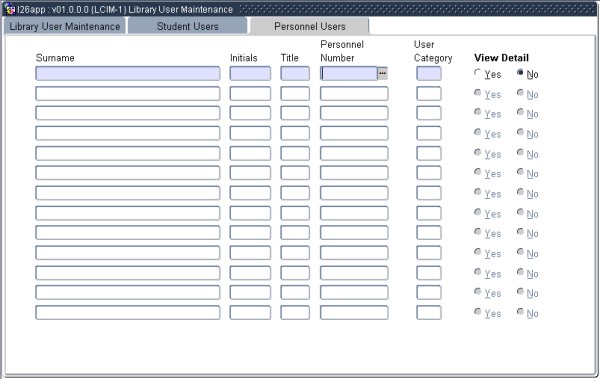Click the second row Surname field
The height and width of the screenshot is (379, 600).
[128, 93]
